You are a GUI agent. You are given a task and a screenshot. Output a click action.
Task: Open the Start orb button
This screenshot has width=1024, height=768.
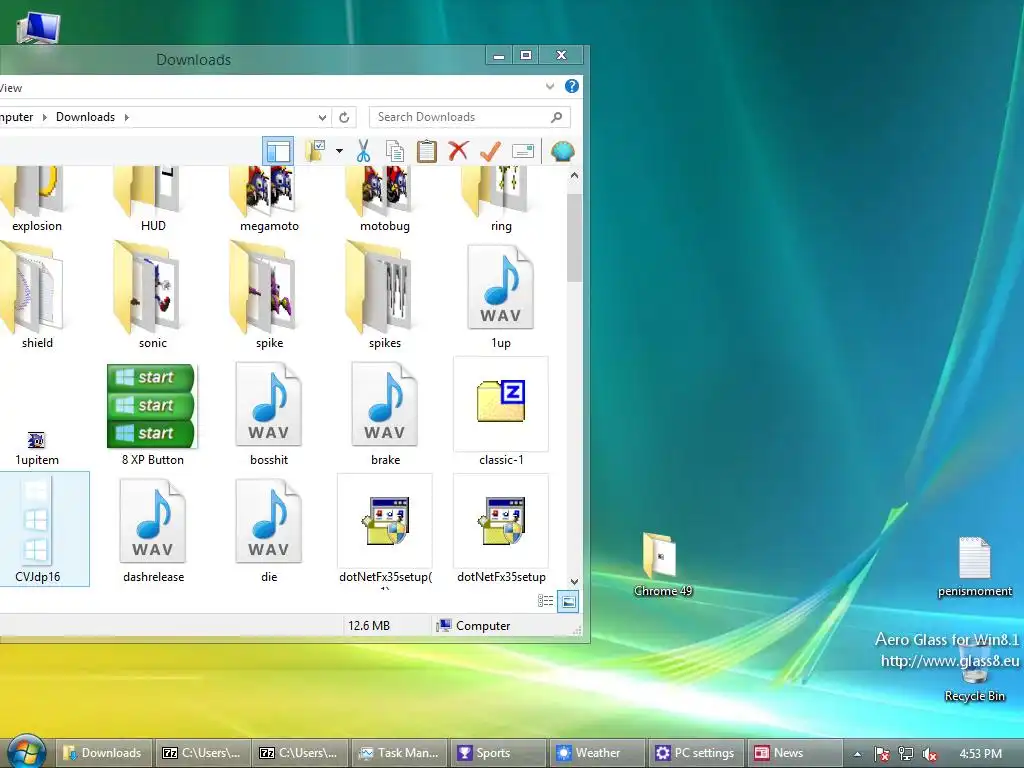(25, 752)
